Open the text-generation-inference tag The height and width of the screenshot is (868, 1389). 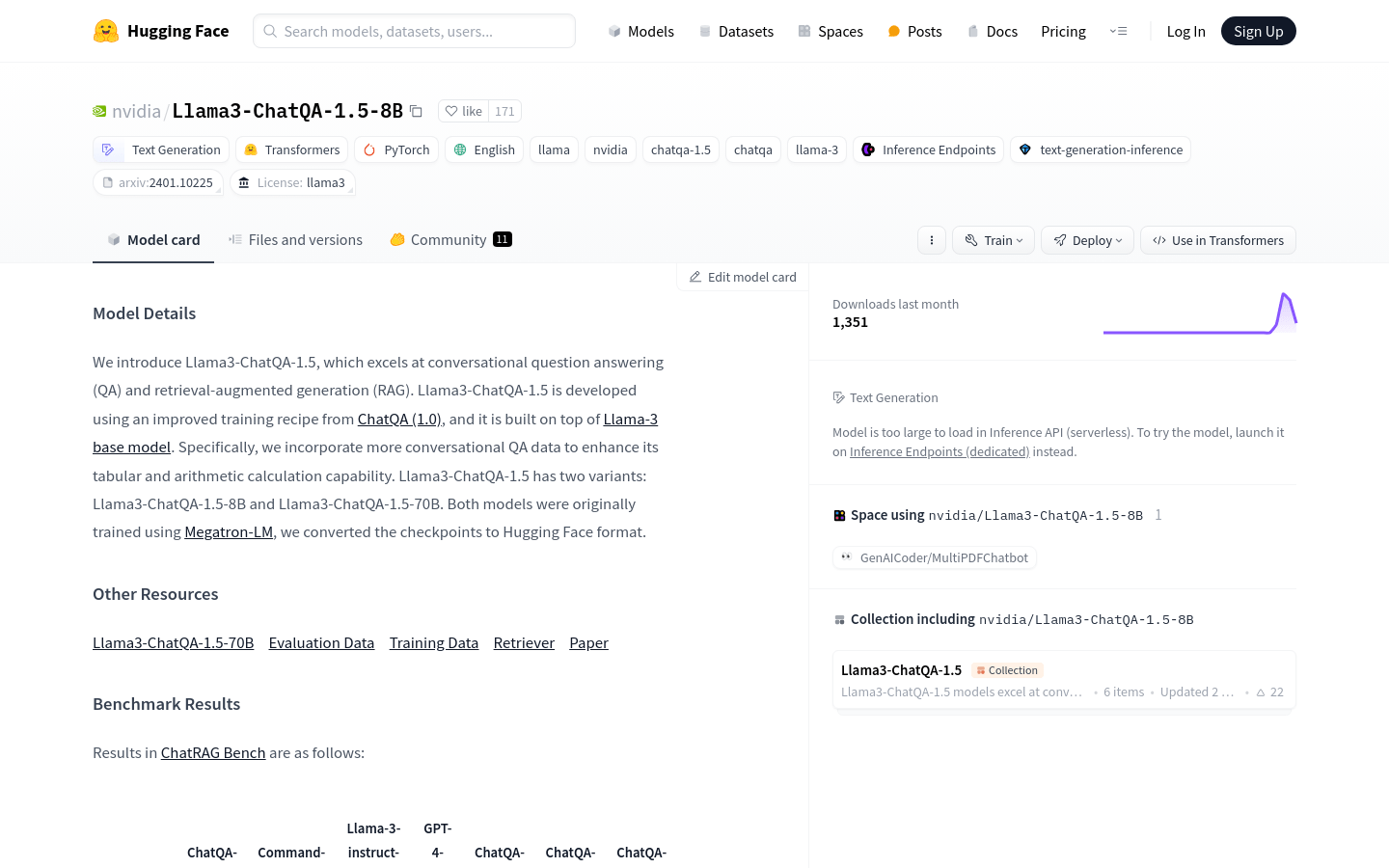[1101, 149]
